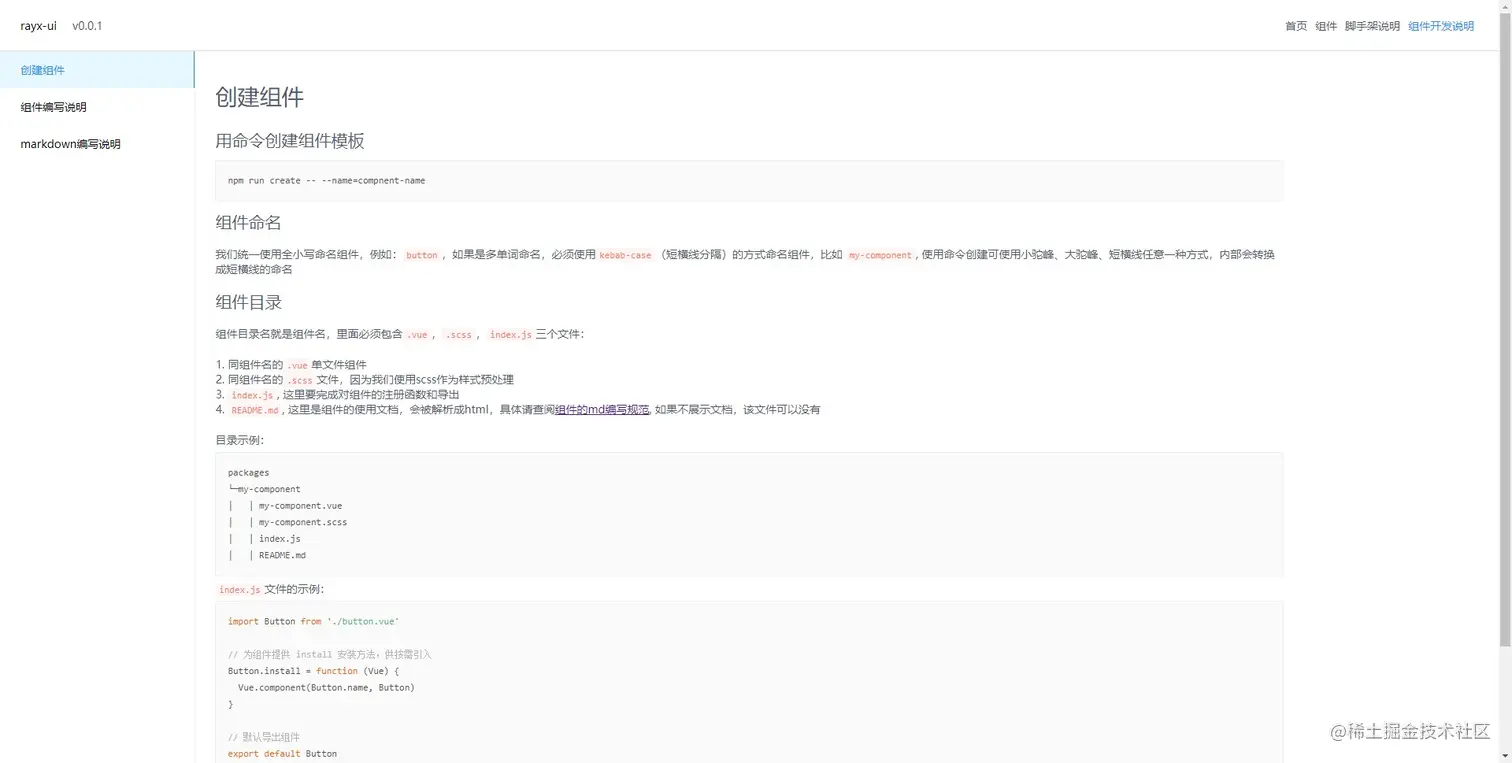Screen dimensions: 1512x763
Task: Click the Button.install = function code line
Action: (x=313, y=671)
